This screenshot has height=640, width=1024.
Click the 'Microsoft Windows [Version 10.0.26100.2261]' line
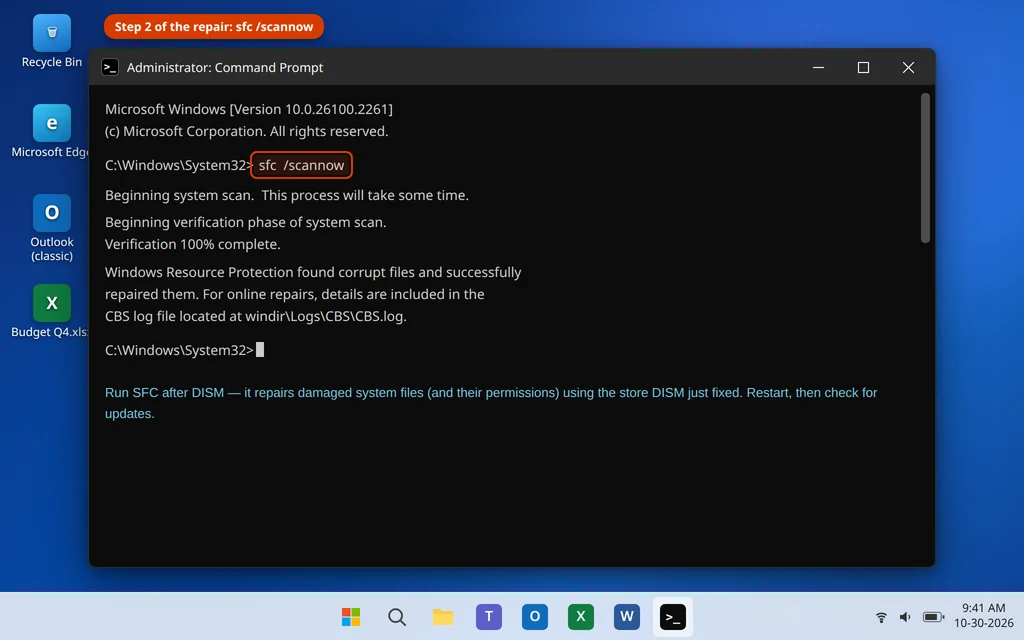point(249,109)
